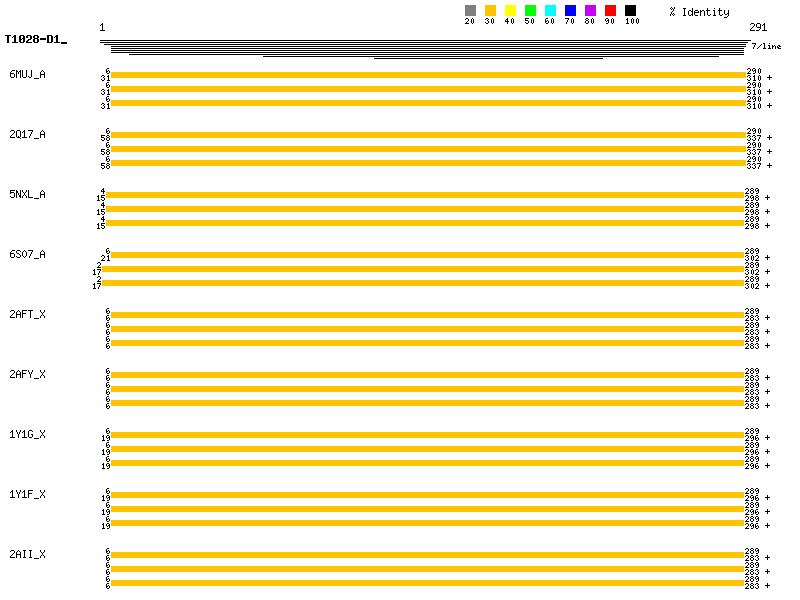Open the 6MUJ_A hit label

27,74
